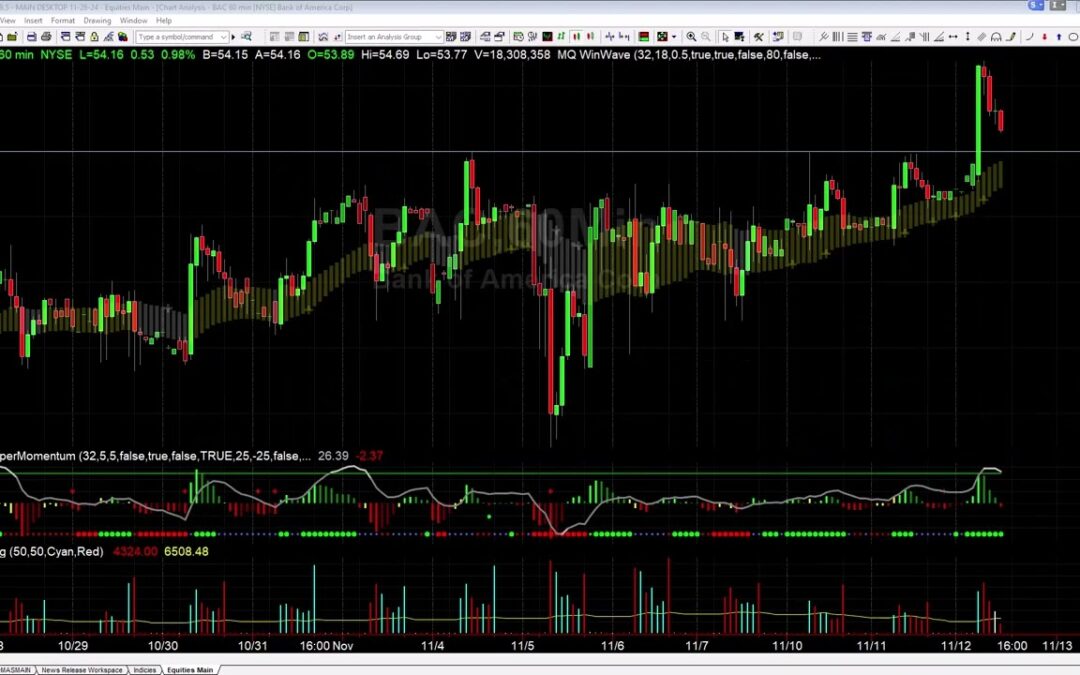Select the crosshair cursor tool
1080x675 pixels.
739,36
